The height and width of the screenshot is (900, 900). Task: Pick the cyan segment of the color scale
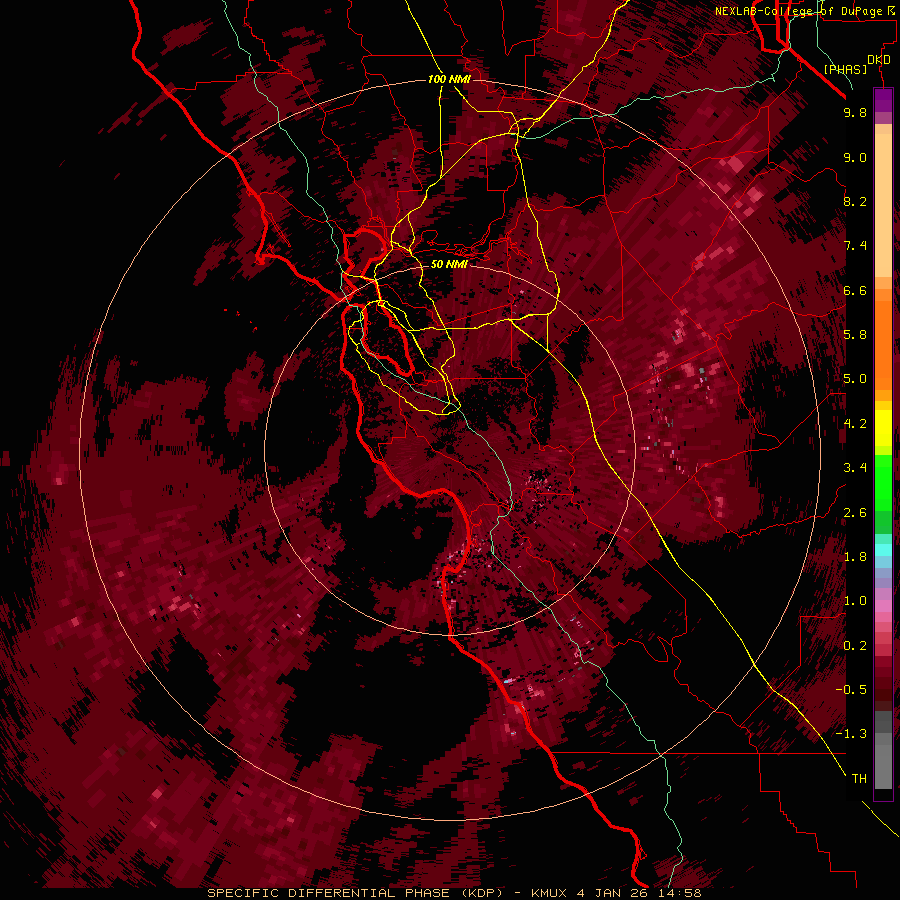[x=883, y=549]
